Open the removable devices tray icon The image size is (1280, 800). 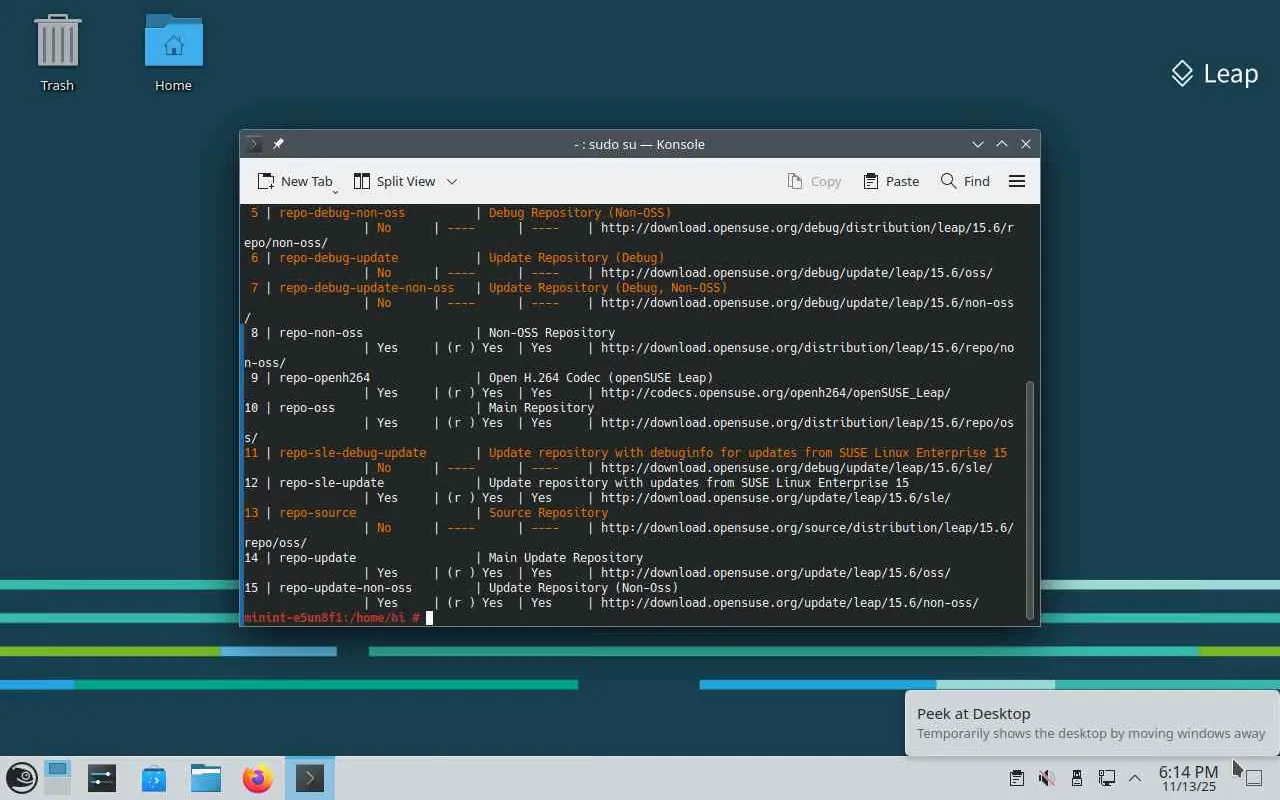pos(1077,778)
